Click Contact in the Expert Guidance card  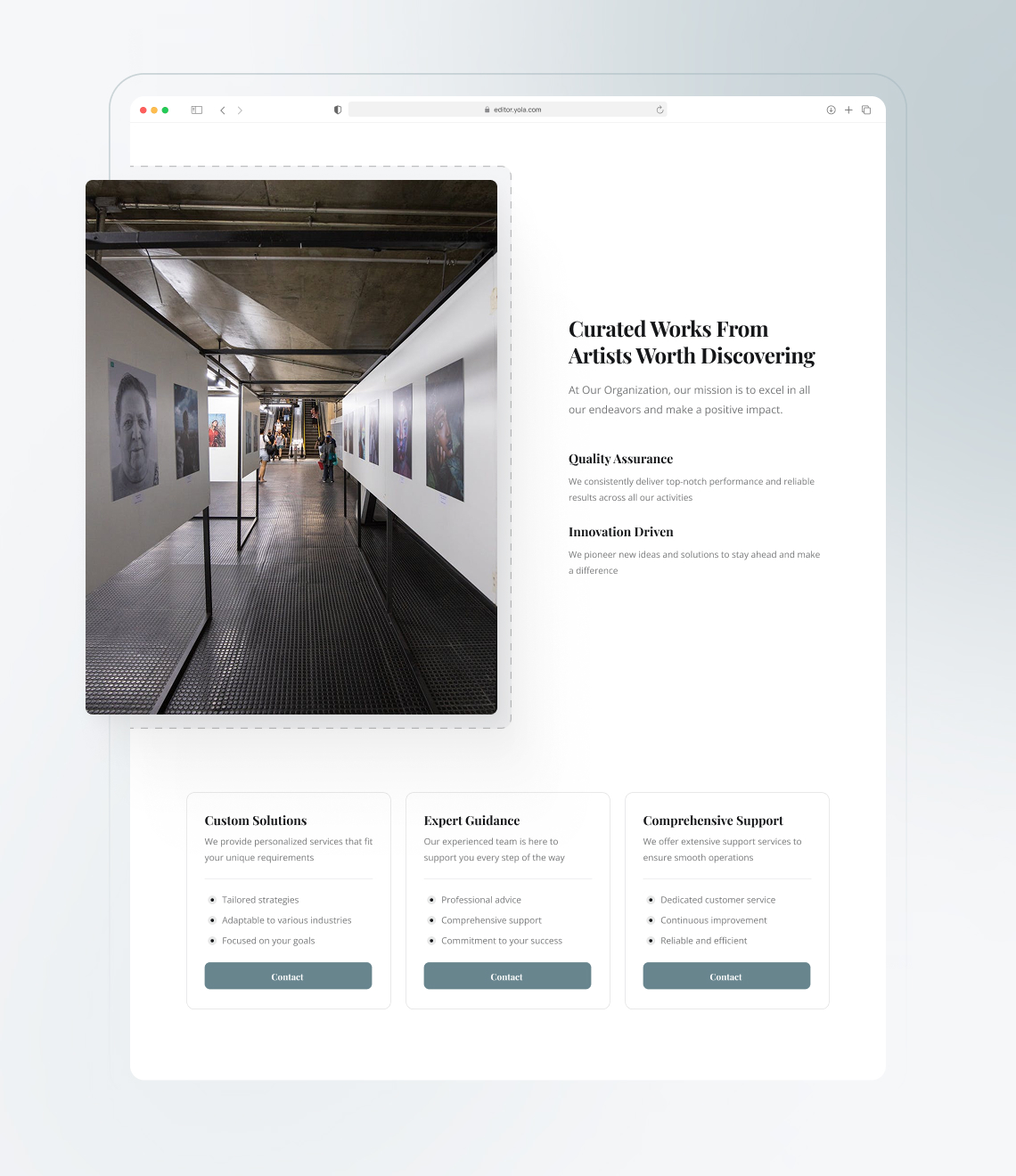click(507, 976)
